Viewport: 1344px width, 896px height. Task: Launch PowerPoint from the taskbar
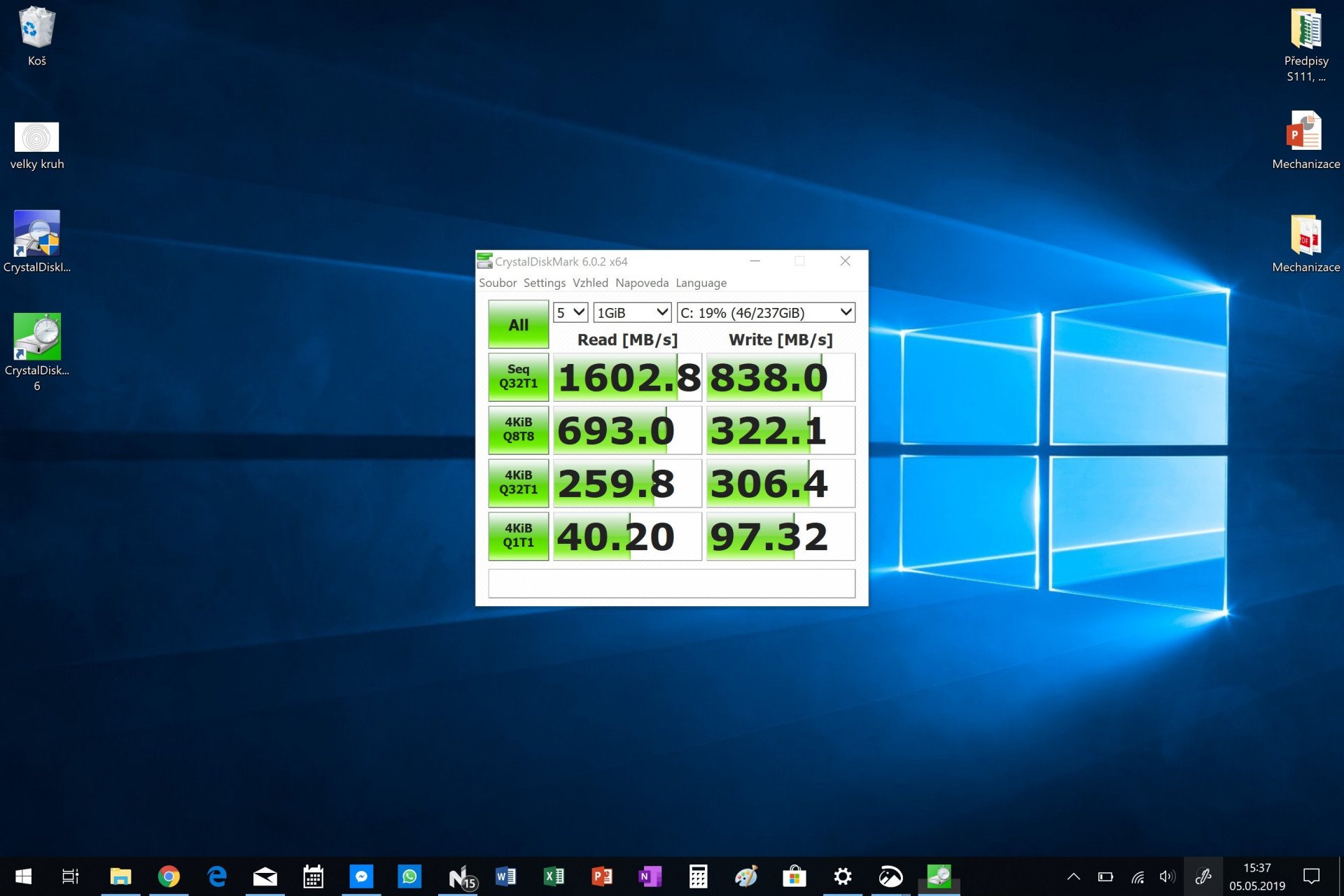(602, 876)
